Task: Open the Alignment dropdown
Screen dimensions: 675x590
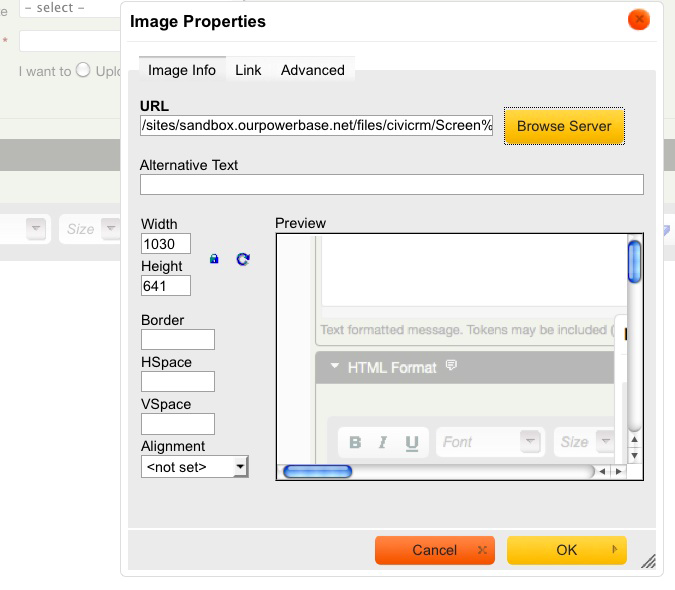Action: [194, 467]
